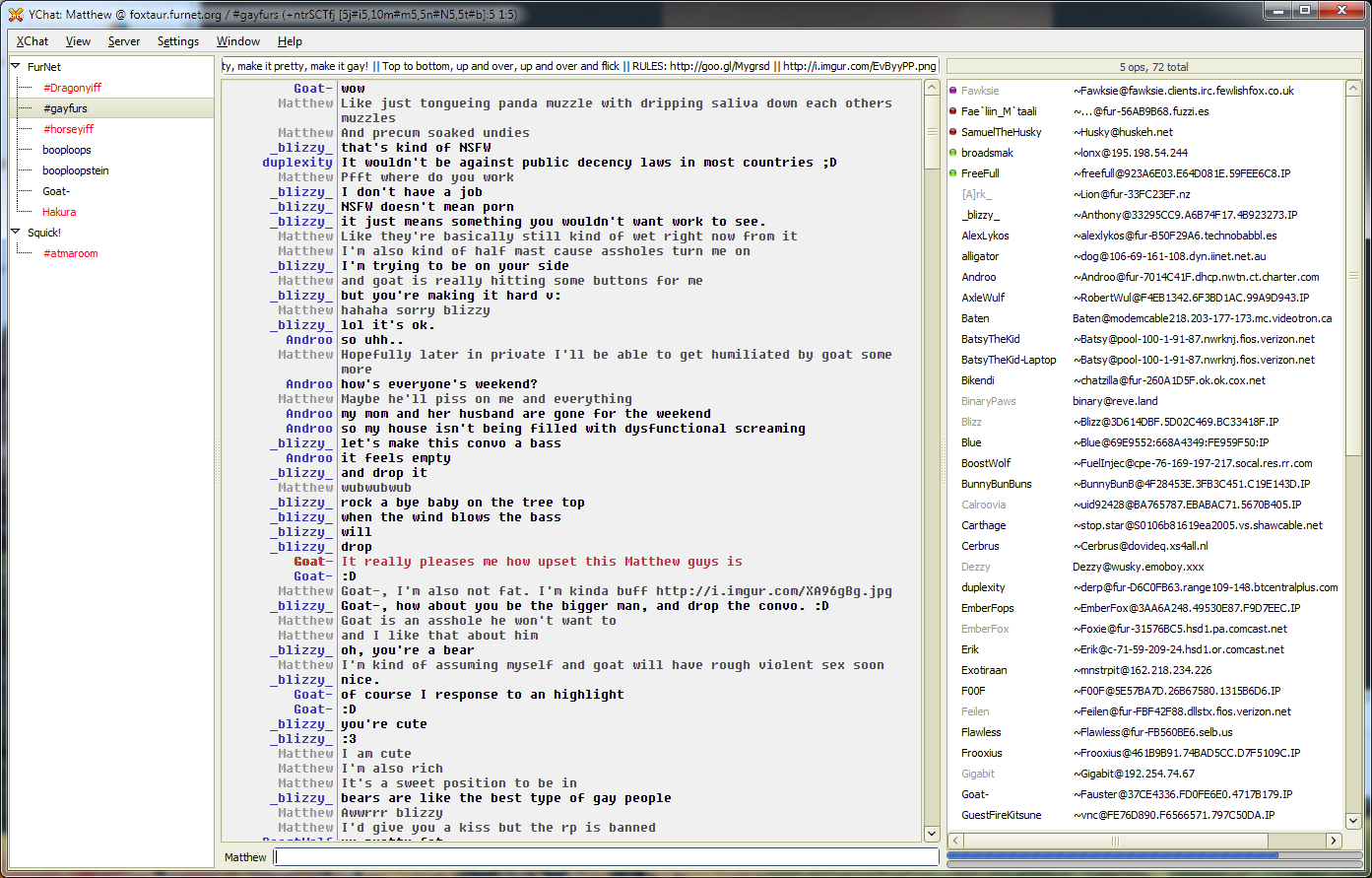Switch to the booploopstein tab
This screenshot has height=878, width=1372.
(76, 170)
